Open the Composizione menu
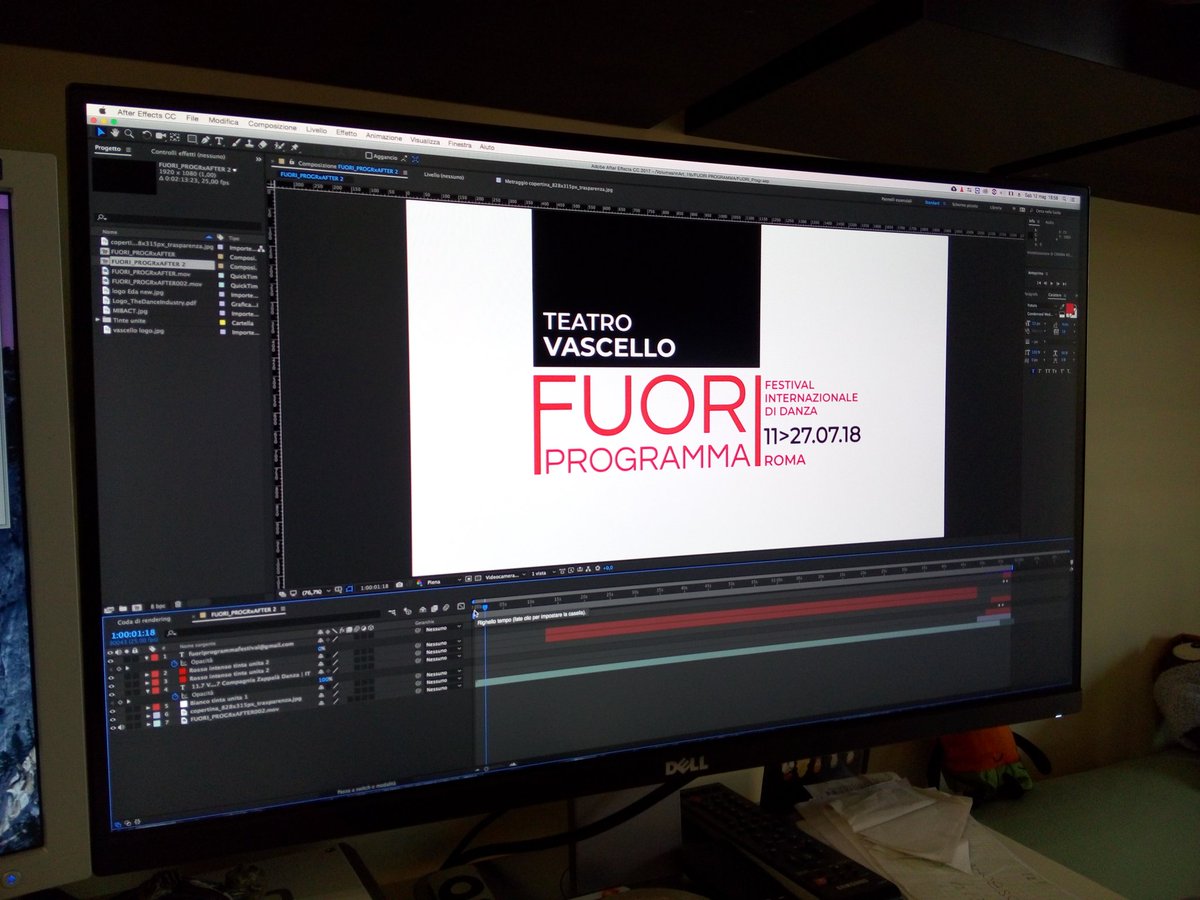Image resolution: width=1200 pixels, height=900 pixels. [x=272, y=126]
